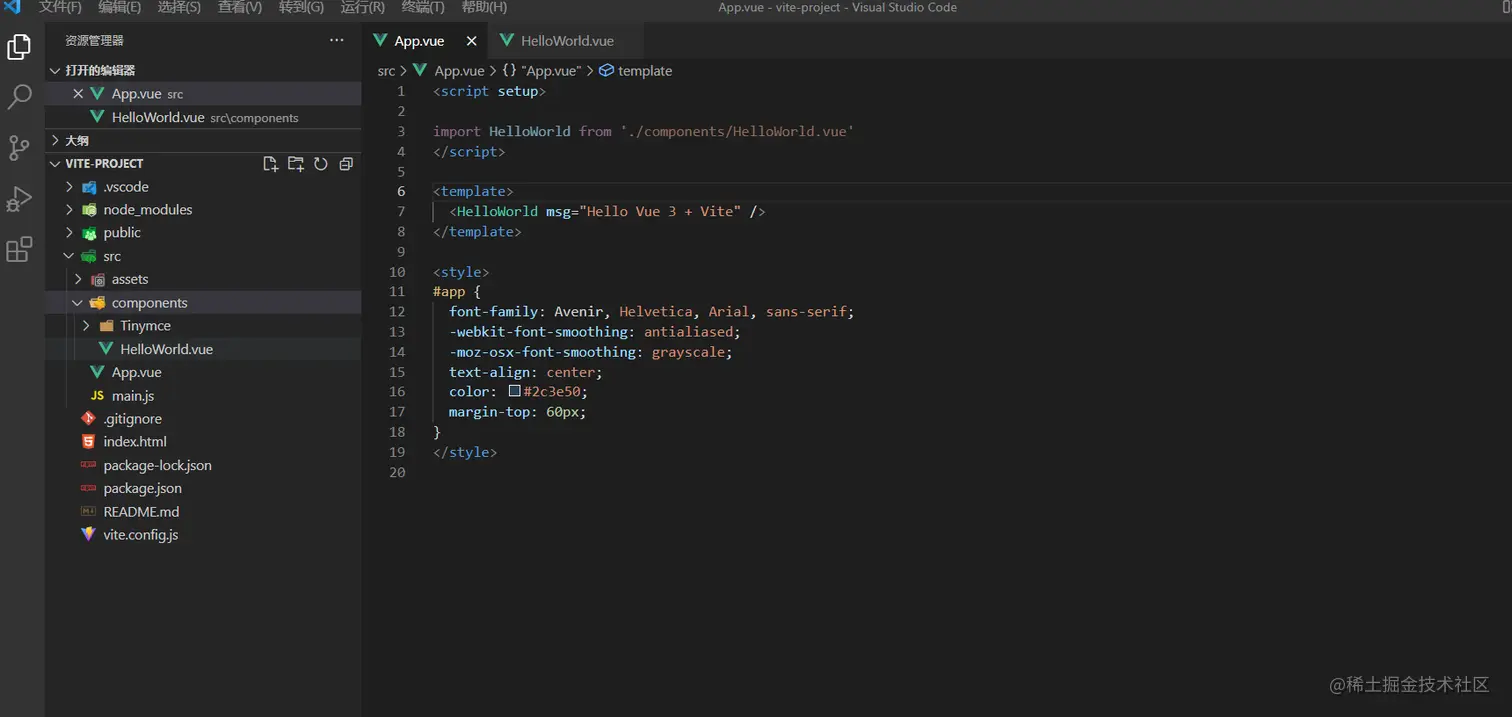Open package-lock.json in the explorer

pyautogui.click(x=204, y=465)
